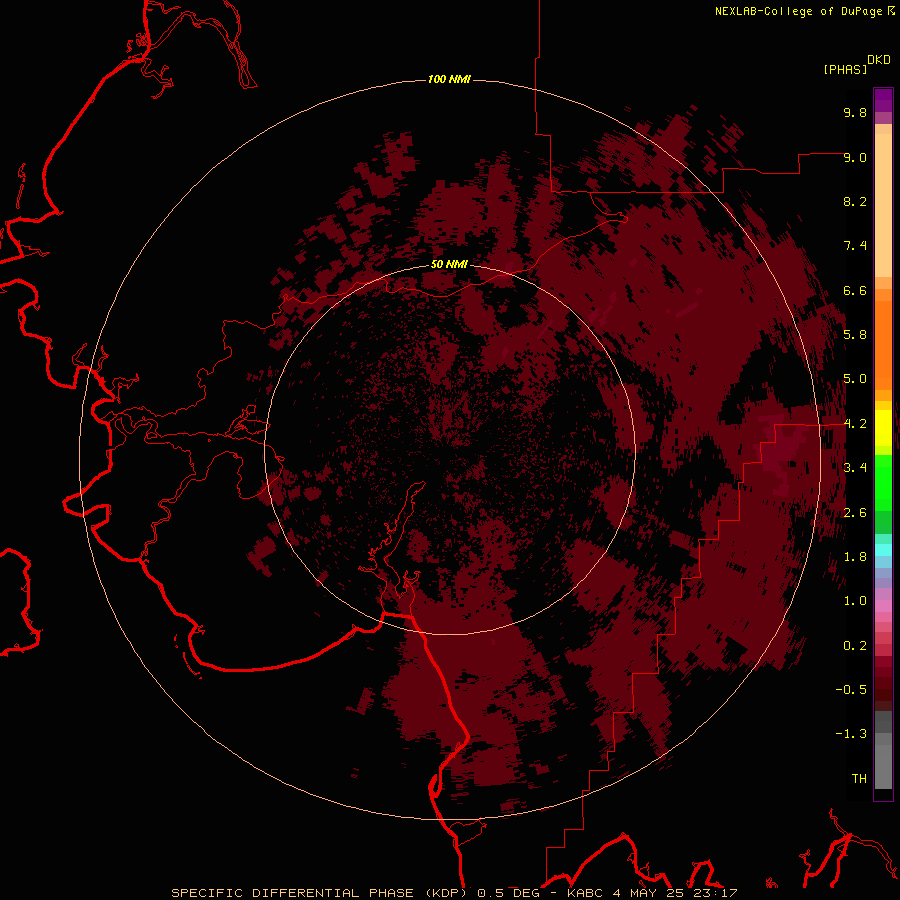Click the 2.6 legend value

[855, 513]
